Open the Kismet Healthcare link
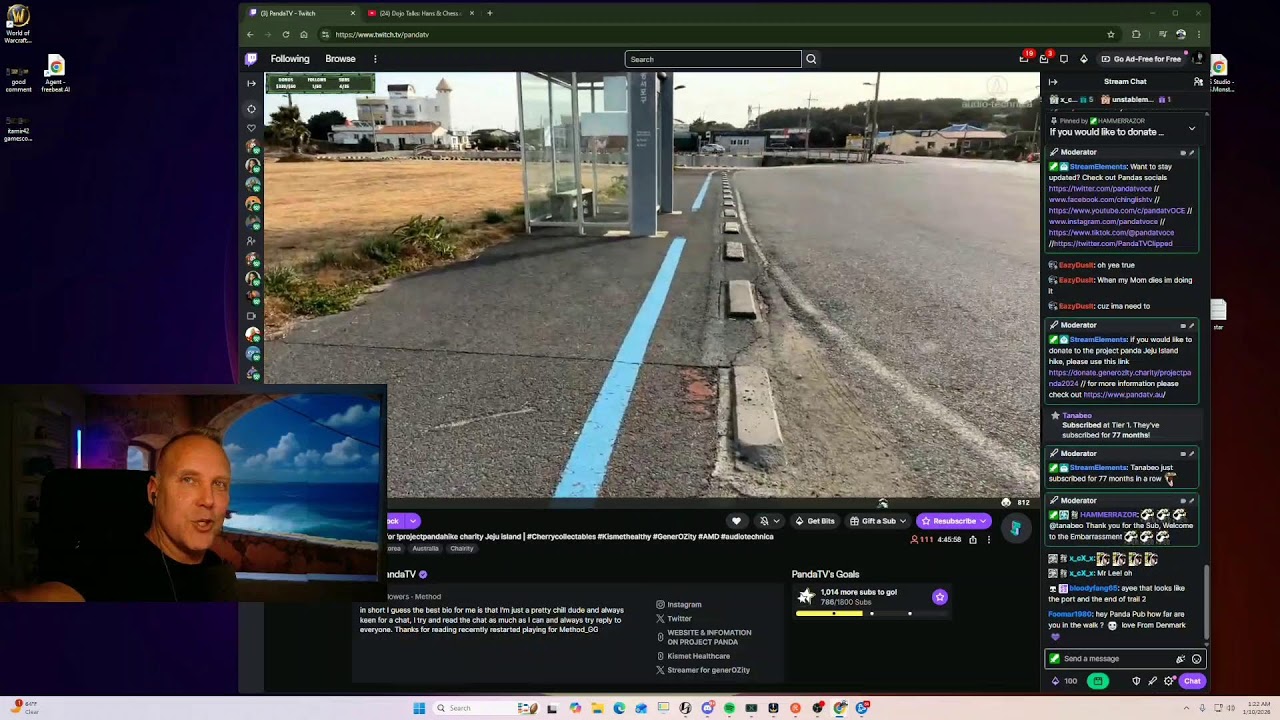Screen dimensions: 1280x720 [x=693, y=656]
